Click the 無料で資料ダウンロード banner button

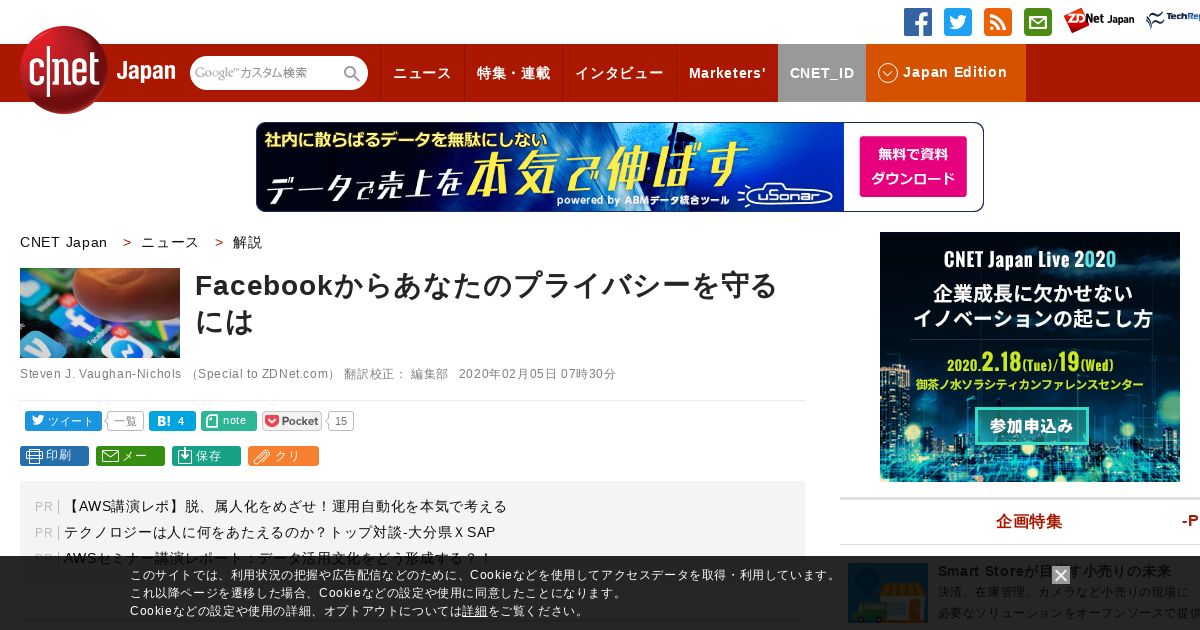913,167
